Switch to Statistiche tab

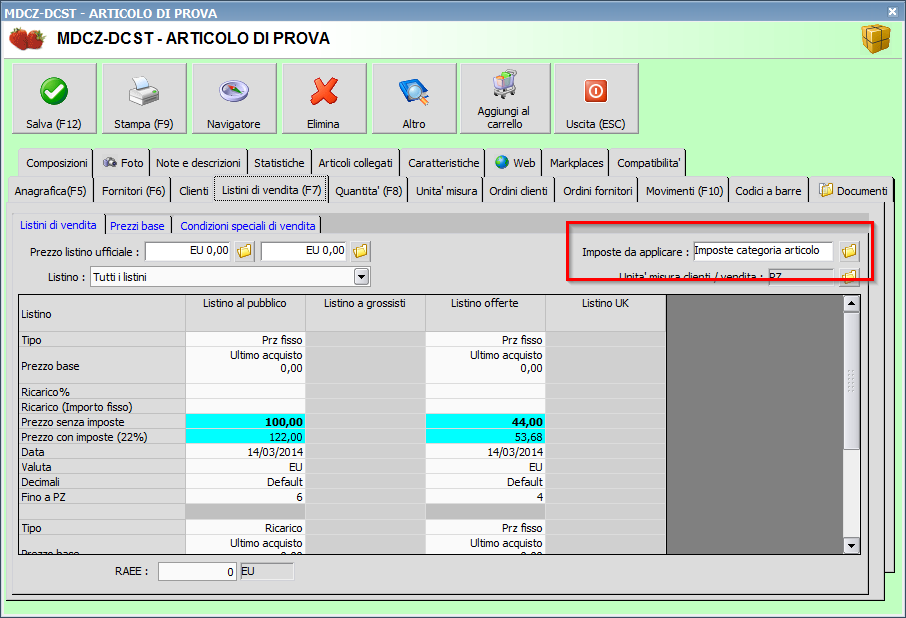pos(279,163)
